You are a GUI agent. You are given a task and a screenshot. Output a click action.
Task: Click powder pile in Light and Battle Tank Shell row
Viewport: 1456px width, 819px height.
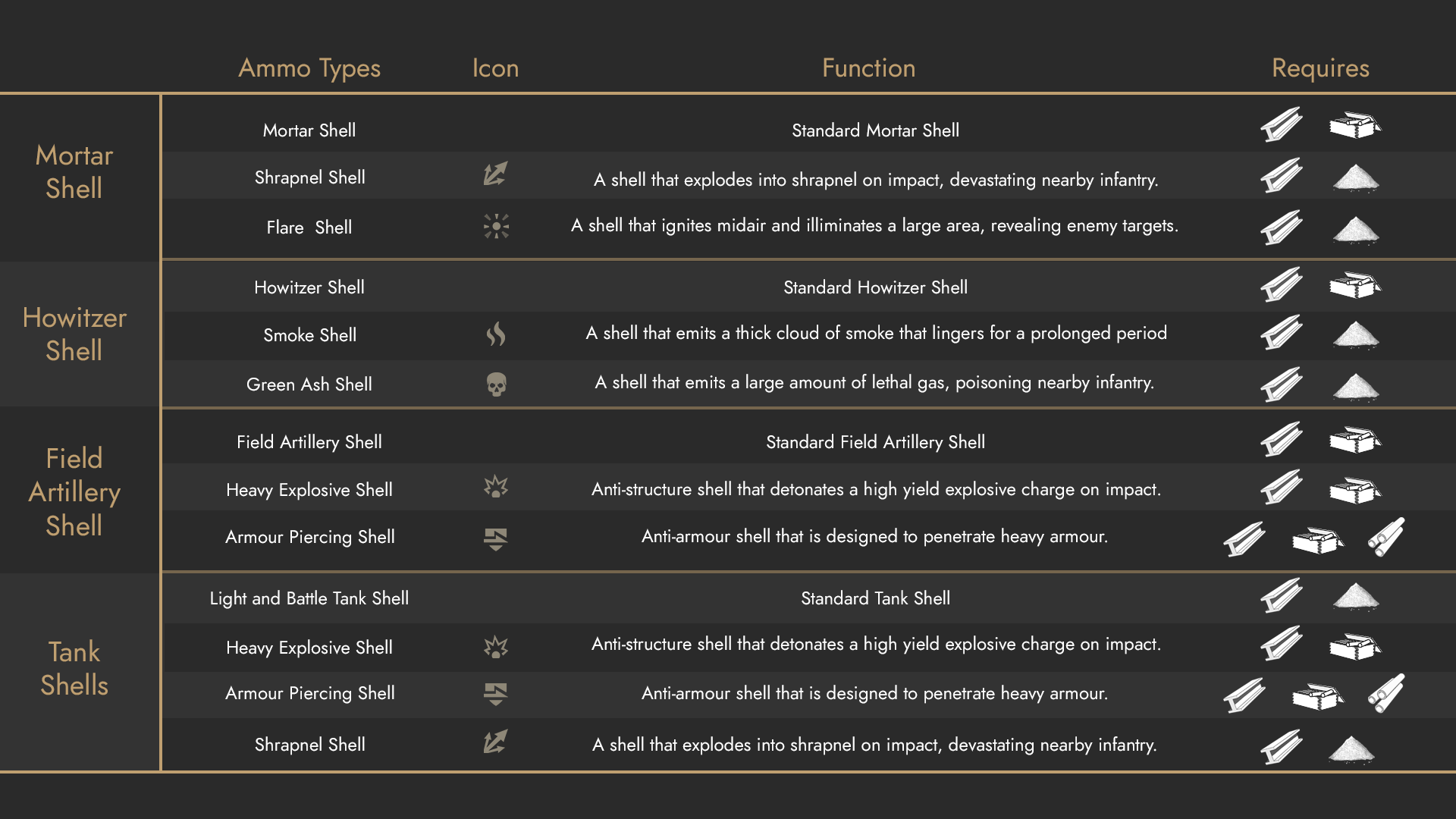[x=1355, y=597]
